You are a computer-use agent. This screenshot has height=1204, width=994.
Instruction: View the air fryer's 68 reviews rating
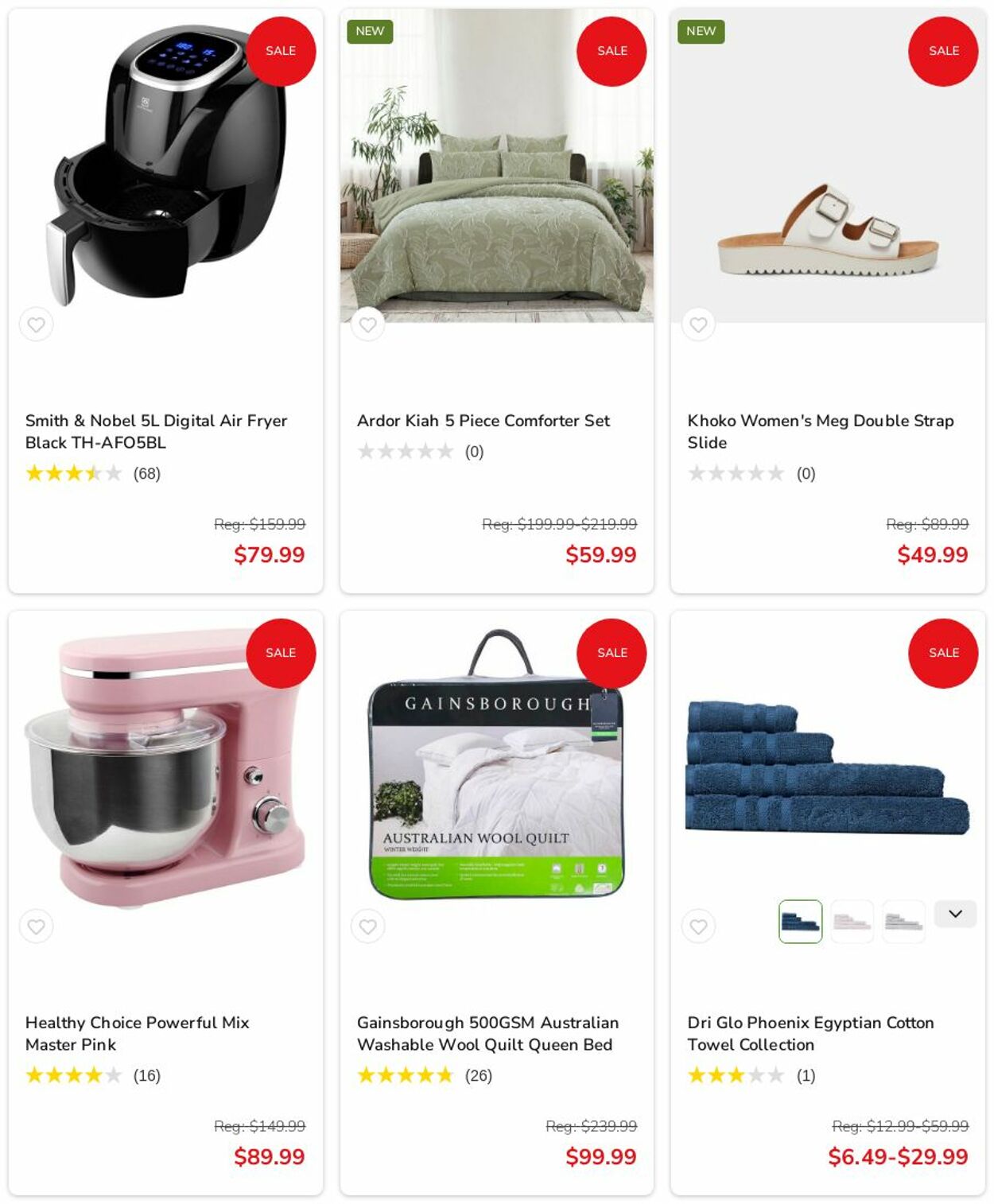(92, 474)
